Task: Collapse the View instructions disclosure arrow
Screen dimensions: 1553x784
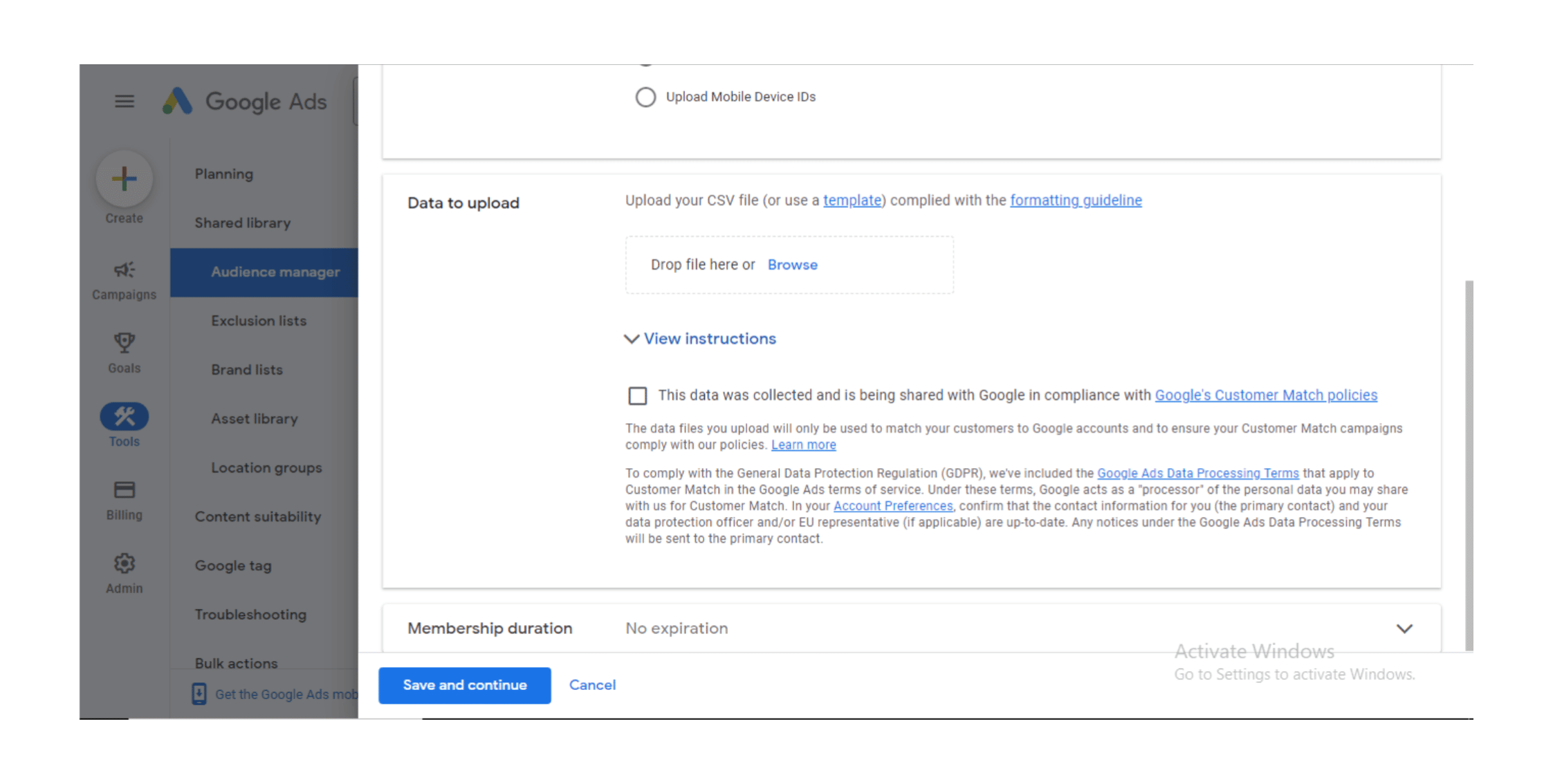Action: [631, 339]
